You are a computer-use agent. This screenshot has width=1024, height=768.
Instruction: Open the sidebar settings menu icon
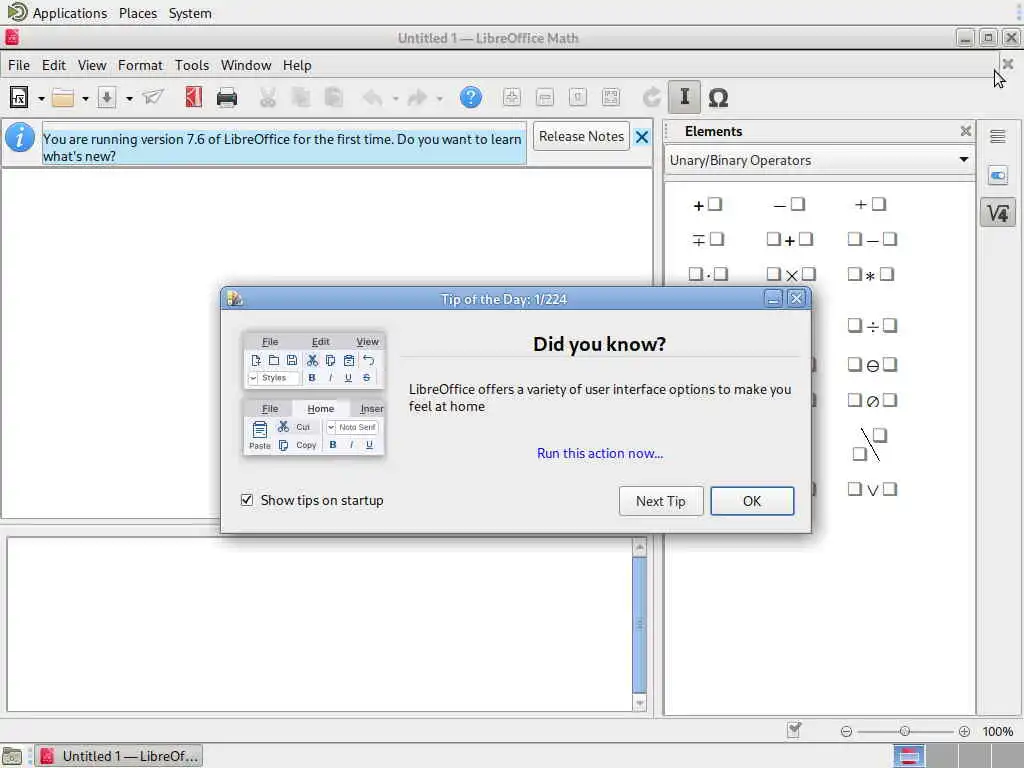coord(997,136)
